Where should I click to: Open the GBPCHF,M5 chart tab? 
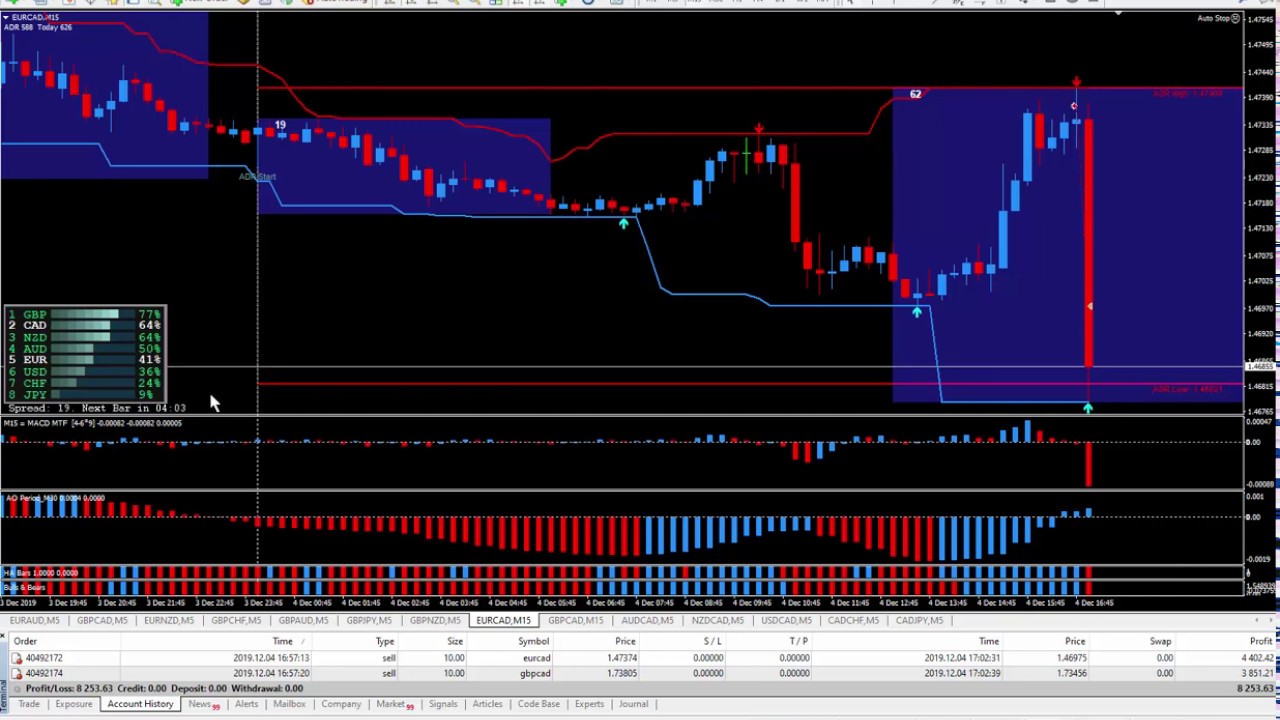tap(236, 620)
